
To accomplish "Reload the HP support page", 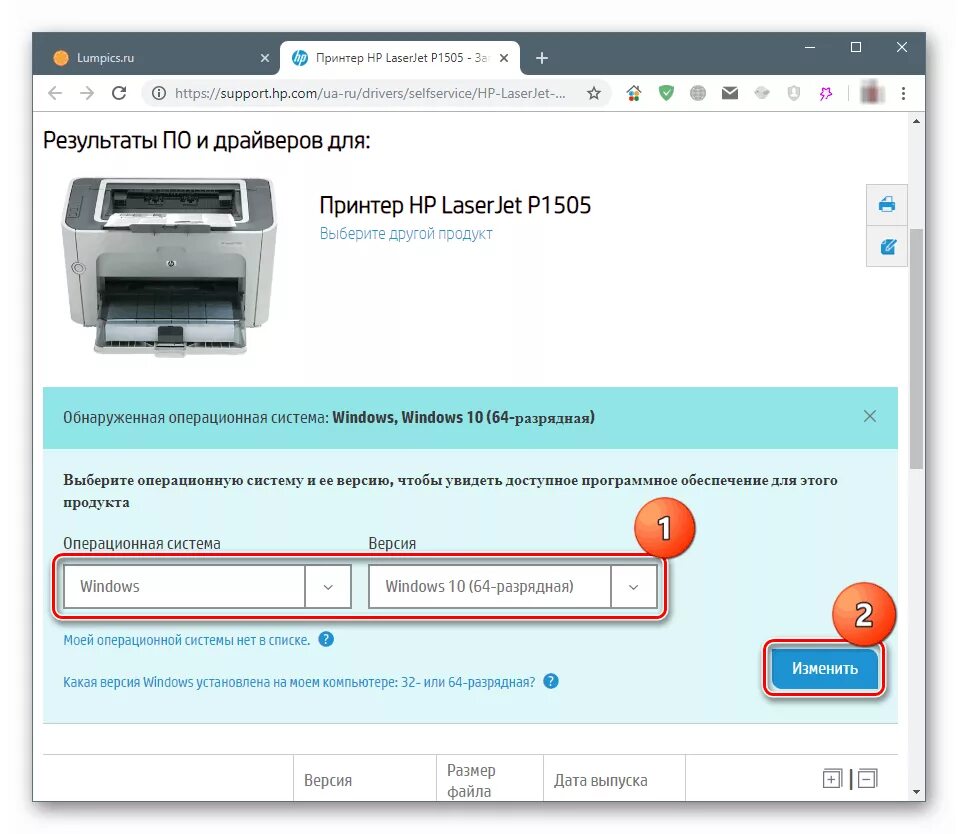I will (x=119, y=93).
